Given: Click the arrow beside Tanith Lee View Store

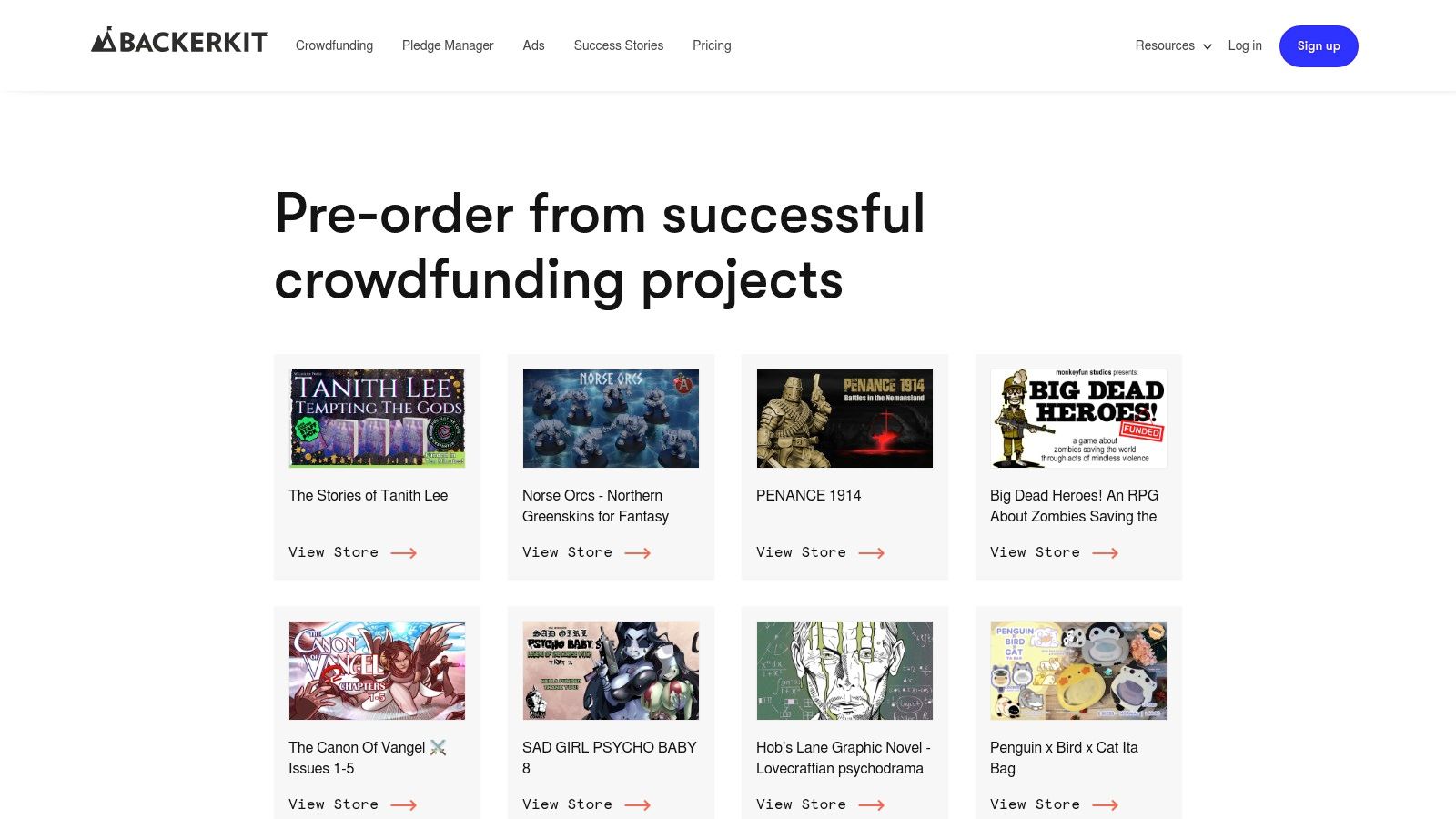Looking at the screenshot, I should tap(404, 552).
